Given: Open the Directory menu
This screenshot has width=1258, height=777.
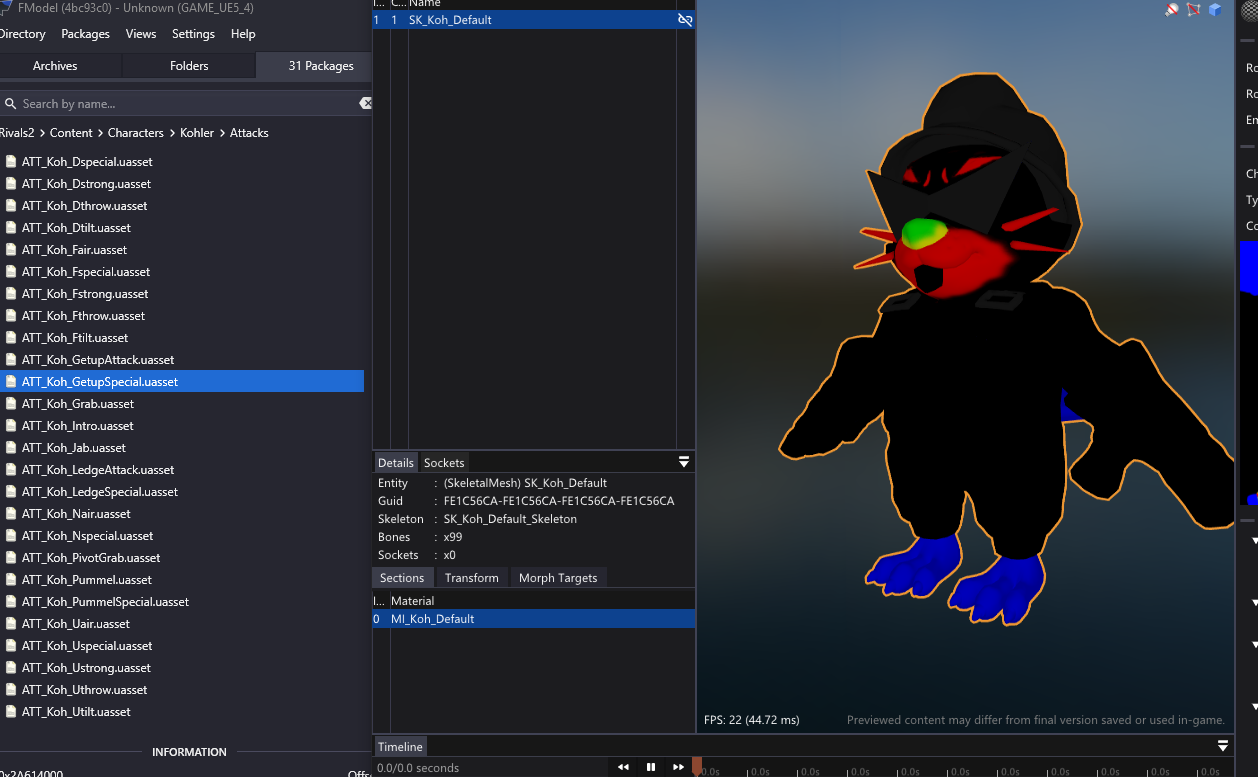Looking at the screenshot, I should point(22,34).
